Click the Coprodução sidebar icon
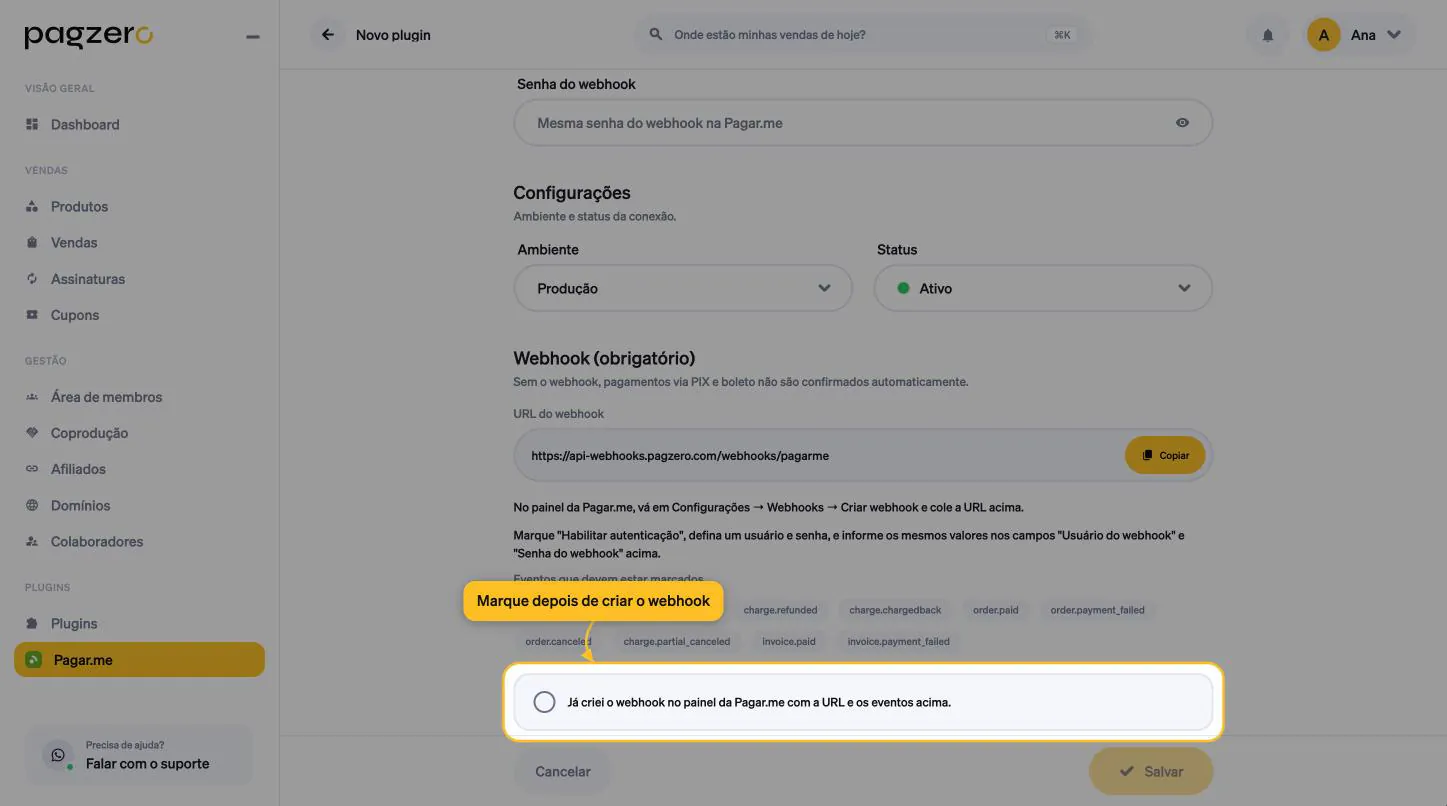Image resolution: width=1447 pixels, height=806 pixels. pyautogui.click(x=32, y=433)
